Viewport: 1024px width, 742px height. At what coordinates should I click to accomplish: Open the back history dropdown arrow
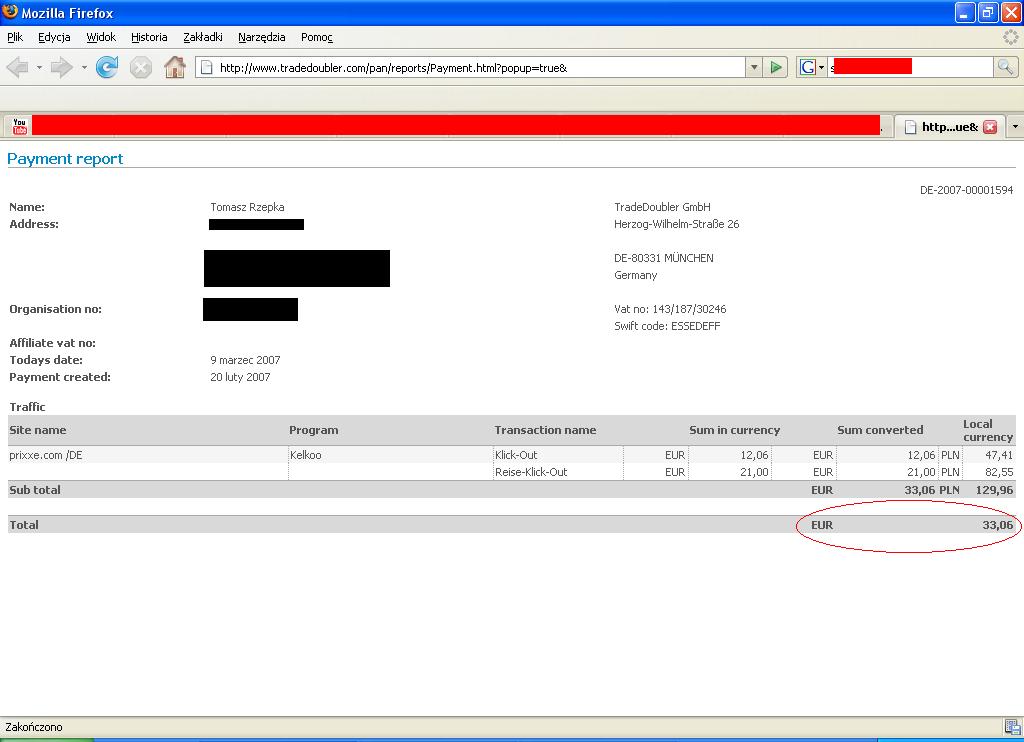(x=39, y=67)
